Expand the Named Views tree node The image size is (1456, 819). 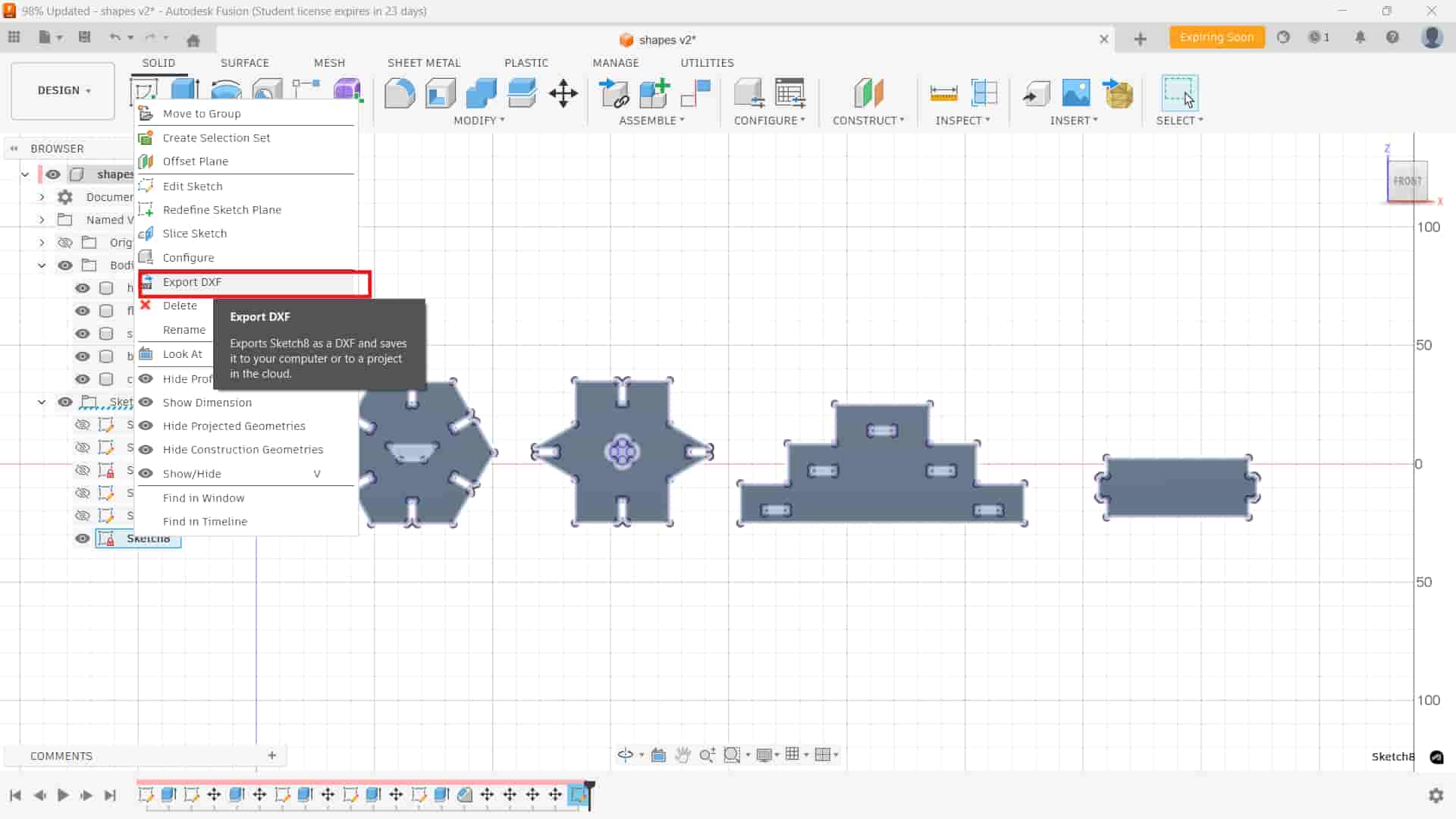(42, 220)
